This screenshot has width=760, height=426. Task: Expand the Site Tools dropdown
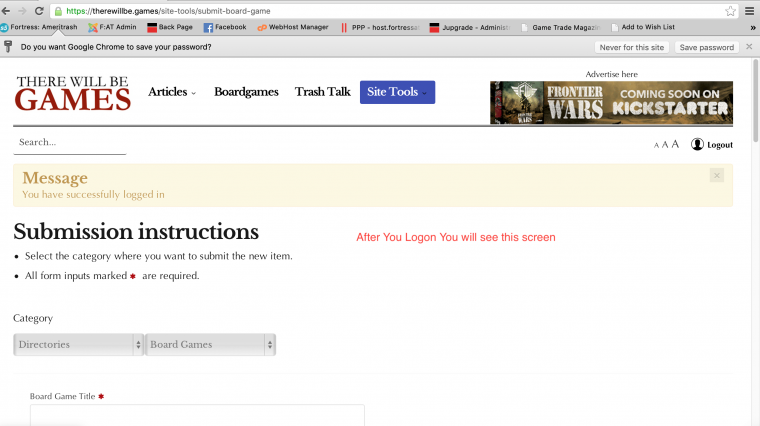coord(397,92)
